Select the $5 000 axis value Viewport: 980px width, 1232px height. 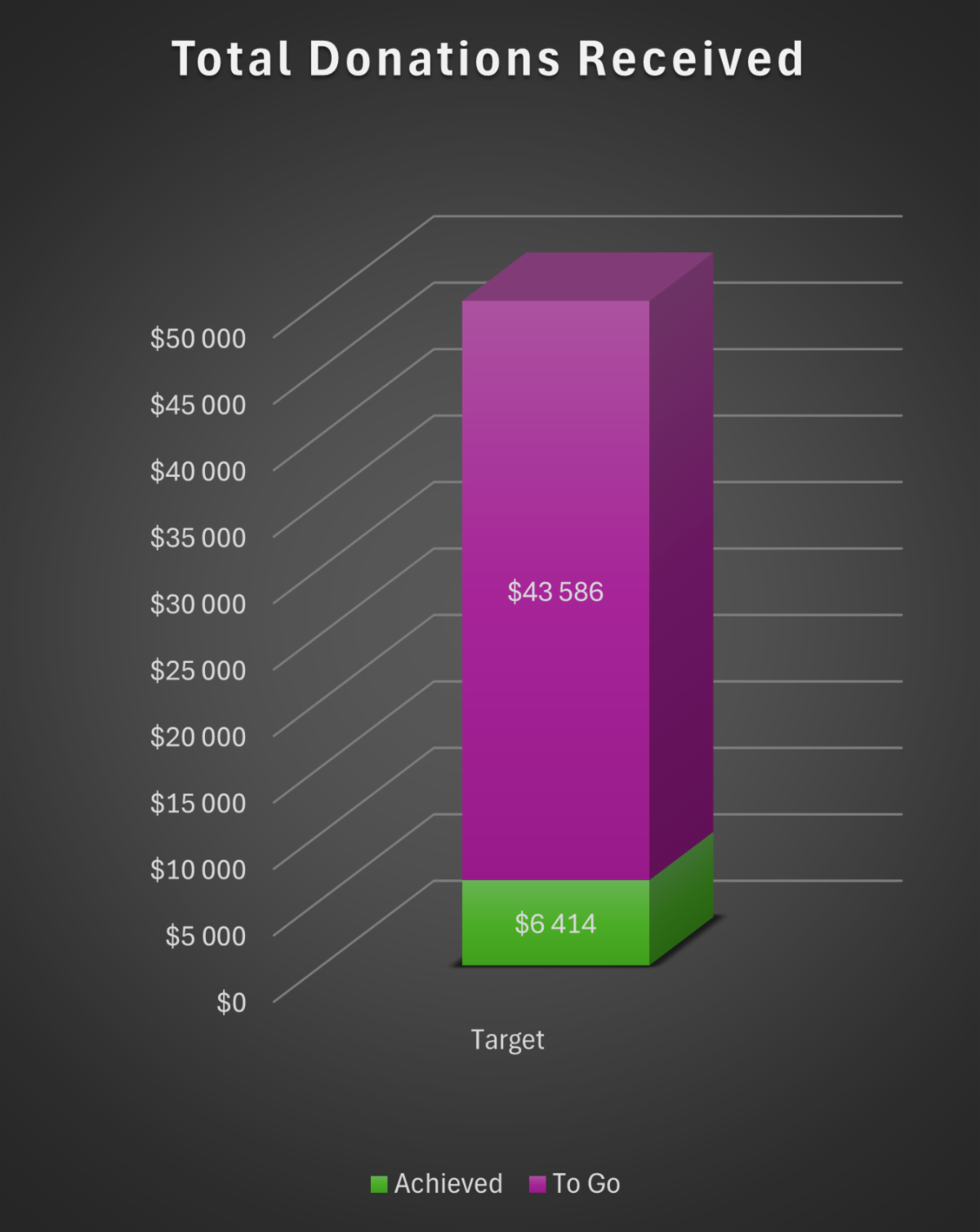(205, 936)
